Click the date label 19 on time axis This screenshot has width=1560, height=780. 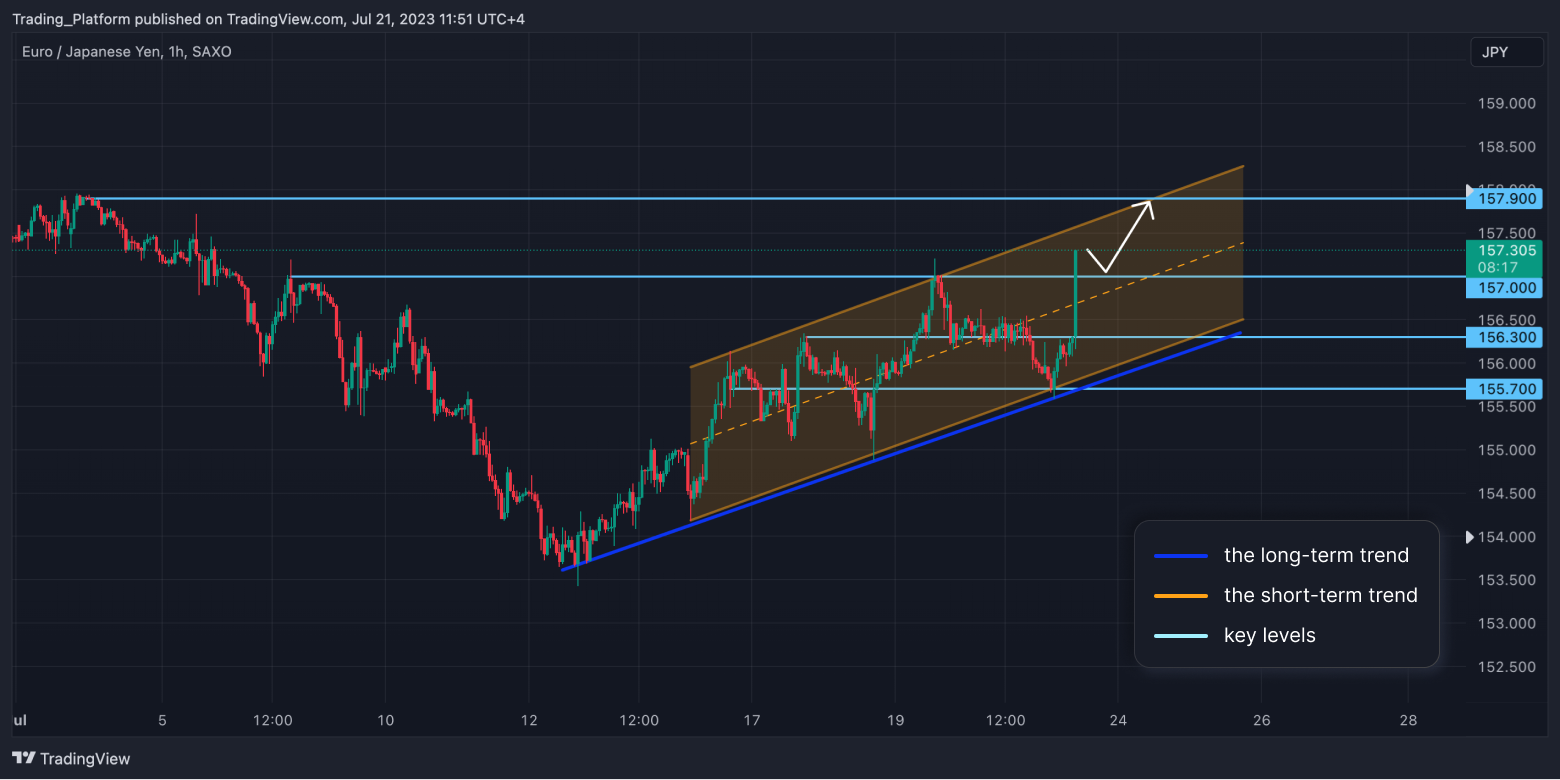[x=895, y=720]
